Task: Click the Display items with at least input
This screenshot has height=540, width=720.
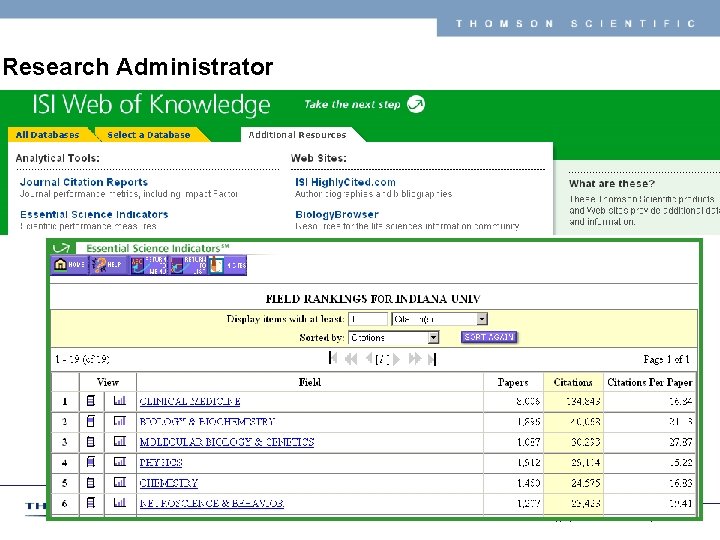Action: pyautogui.click(x=368, y=319)
